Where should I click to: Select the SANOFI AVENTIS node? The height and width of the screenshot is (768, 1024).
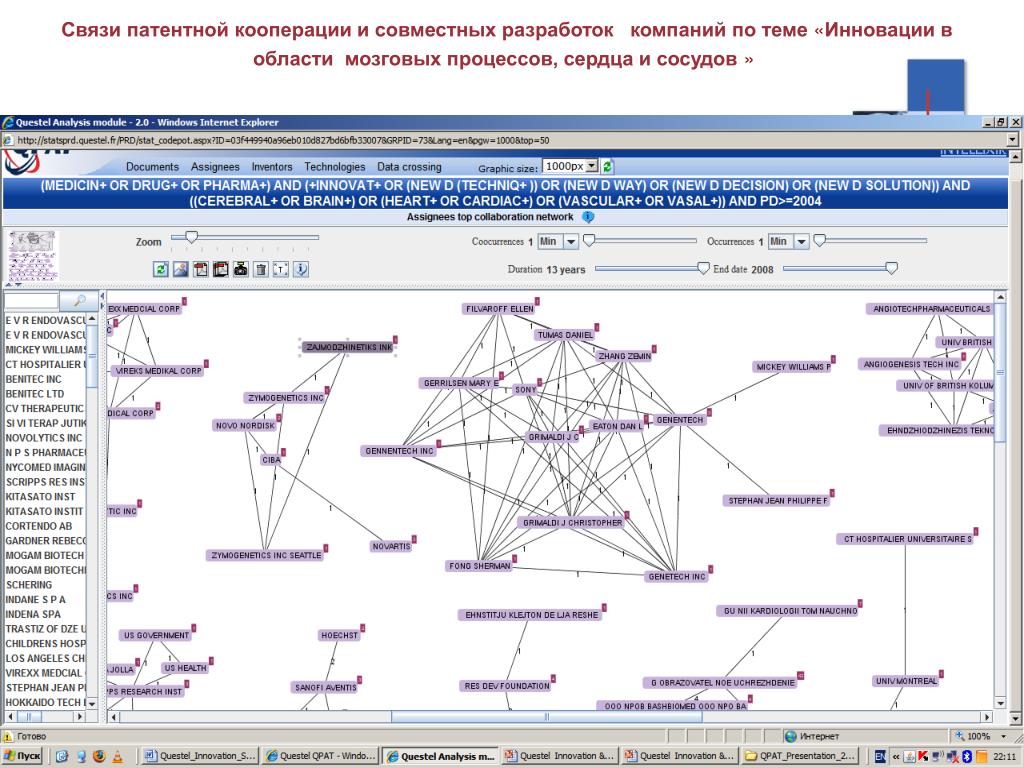tap(326, 687)
